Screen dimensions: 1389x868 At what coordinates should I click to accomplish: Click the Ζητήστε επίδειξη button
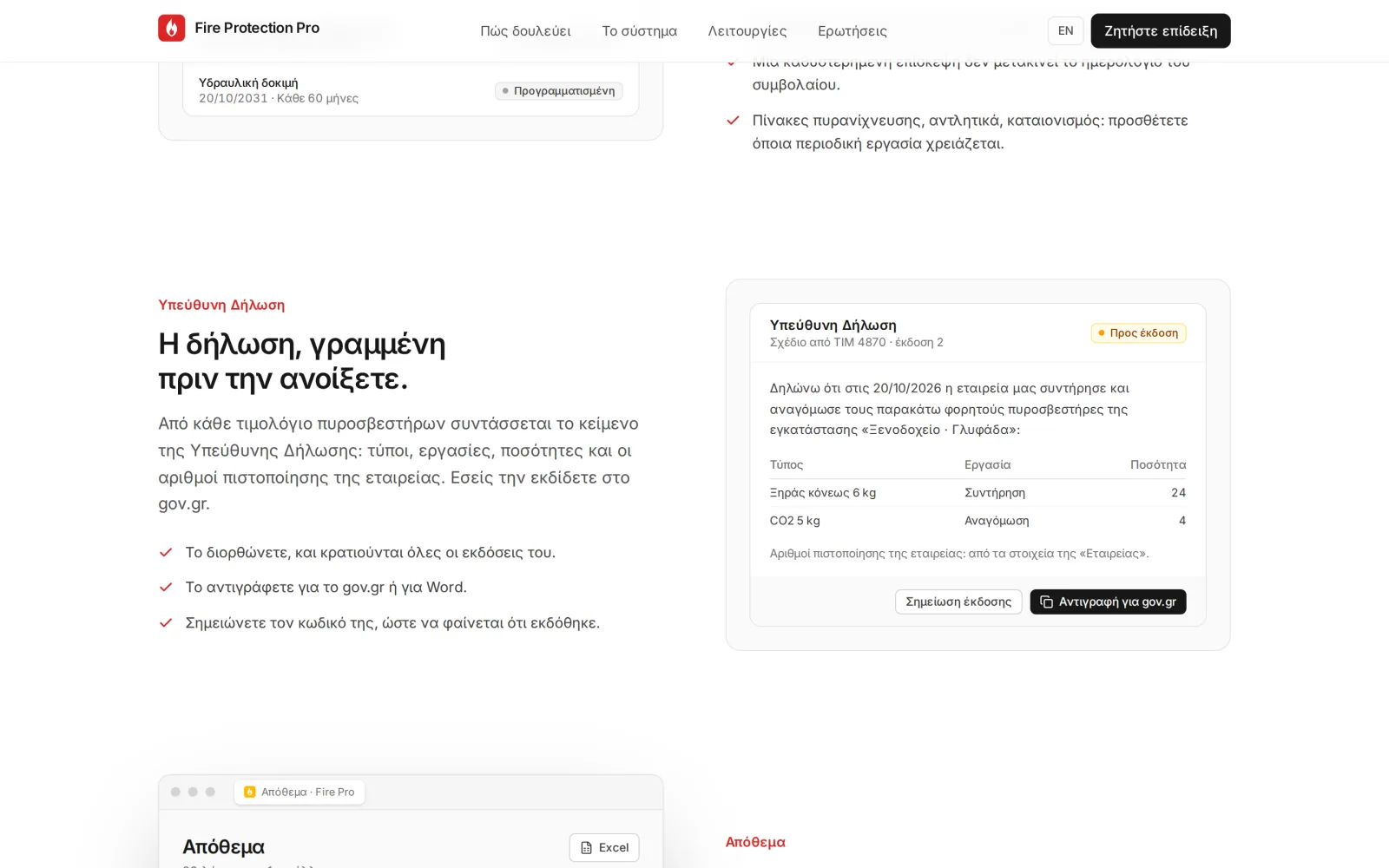tap(1161, 30)
